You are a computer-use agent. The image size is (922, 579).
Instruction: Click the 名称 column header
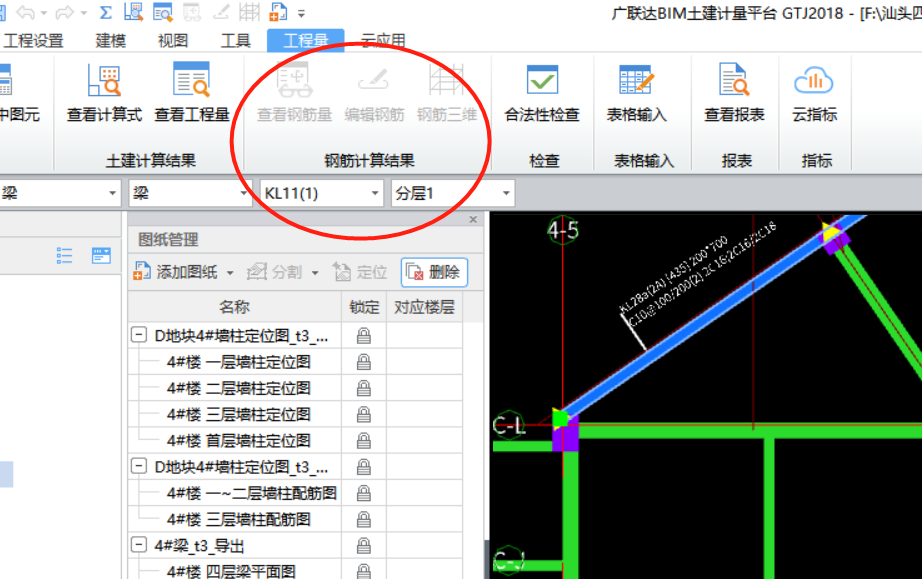(x=235, y=307)
